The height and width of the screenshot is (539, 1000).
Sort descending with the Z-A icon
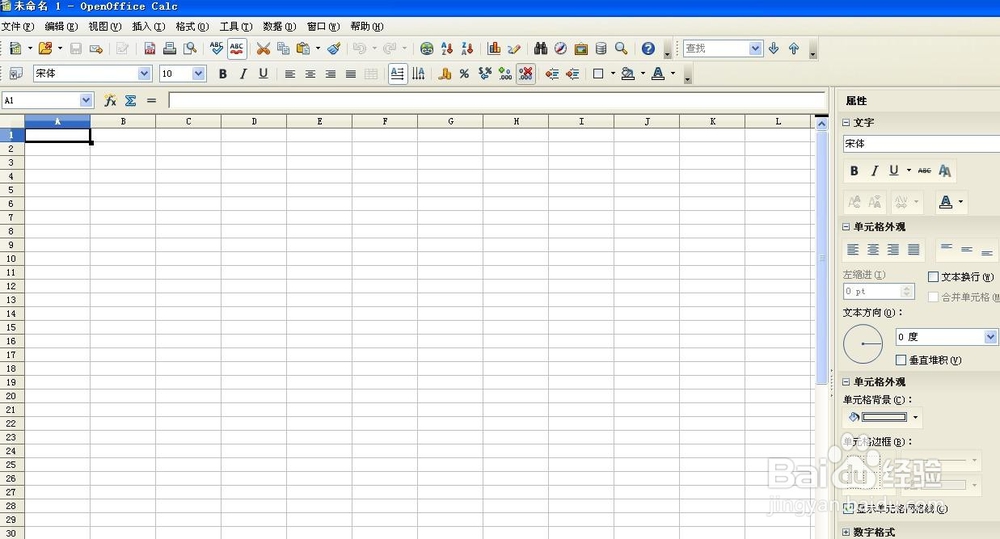coord(467,48)
